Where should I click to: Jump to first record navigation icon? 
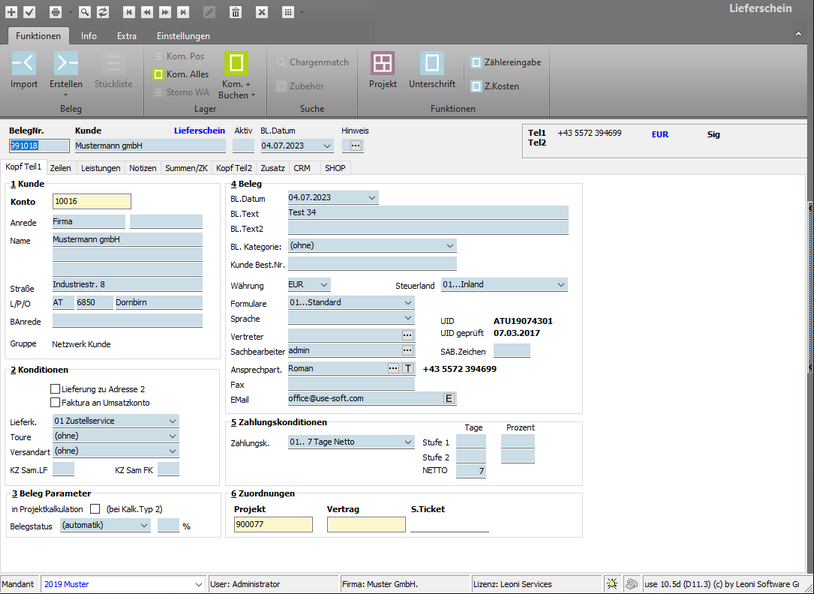coord(129,11)
